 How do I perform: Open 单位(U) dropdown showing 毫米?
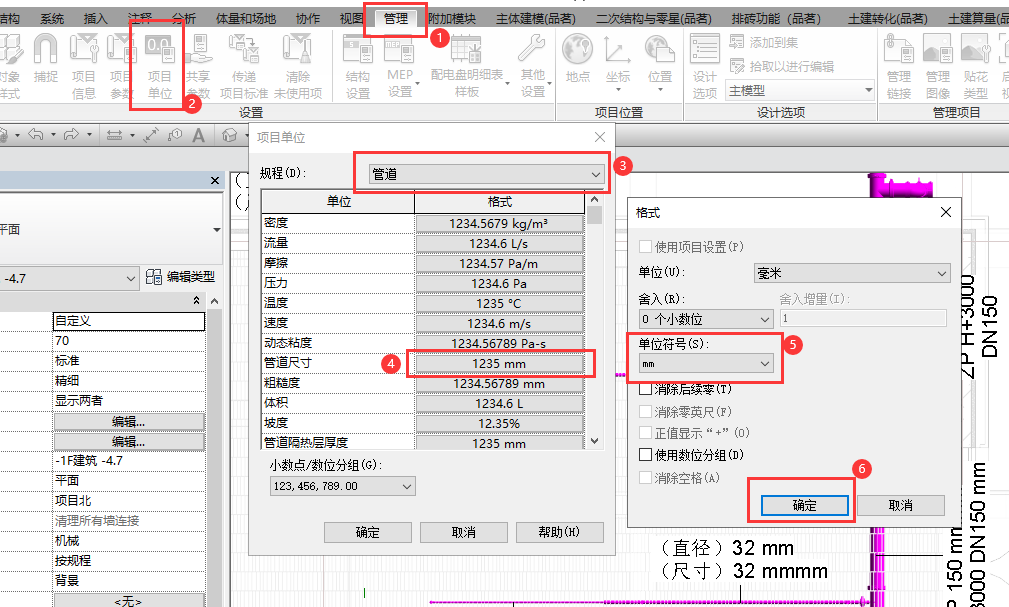pos(851,273)
